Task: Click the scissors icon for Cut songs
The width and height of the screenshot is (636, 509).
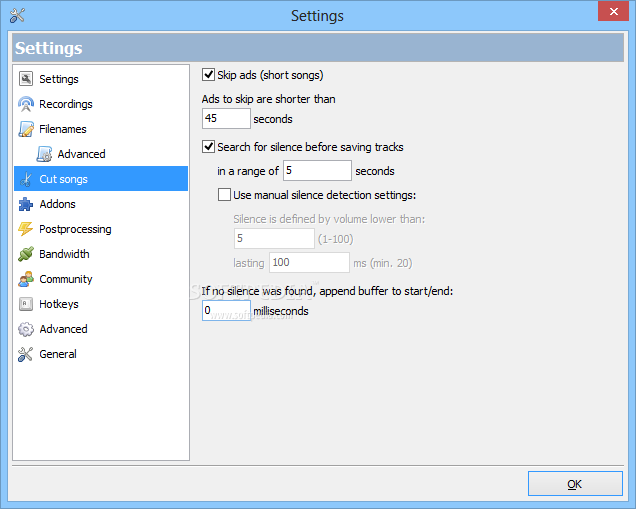Action: (26, 179)
